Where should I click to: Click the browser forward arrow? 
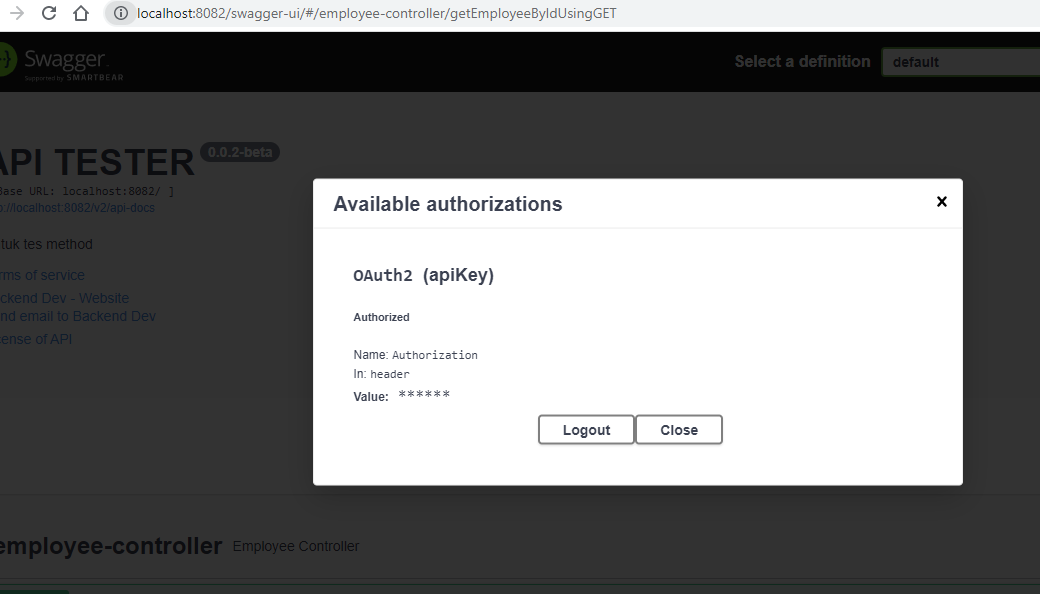[17, 13]
